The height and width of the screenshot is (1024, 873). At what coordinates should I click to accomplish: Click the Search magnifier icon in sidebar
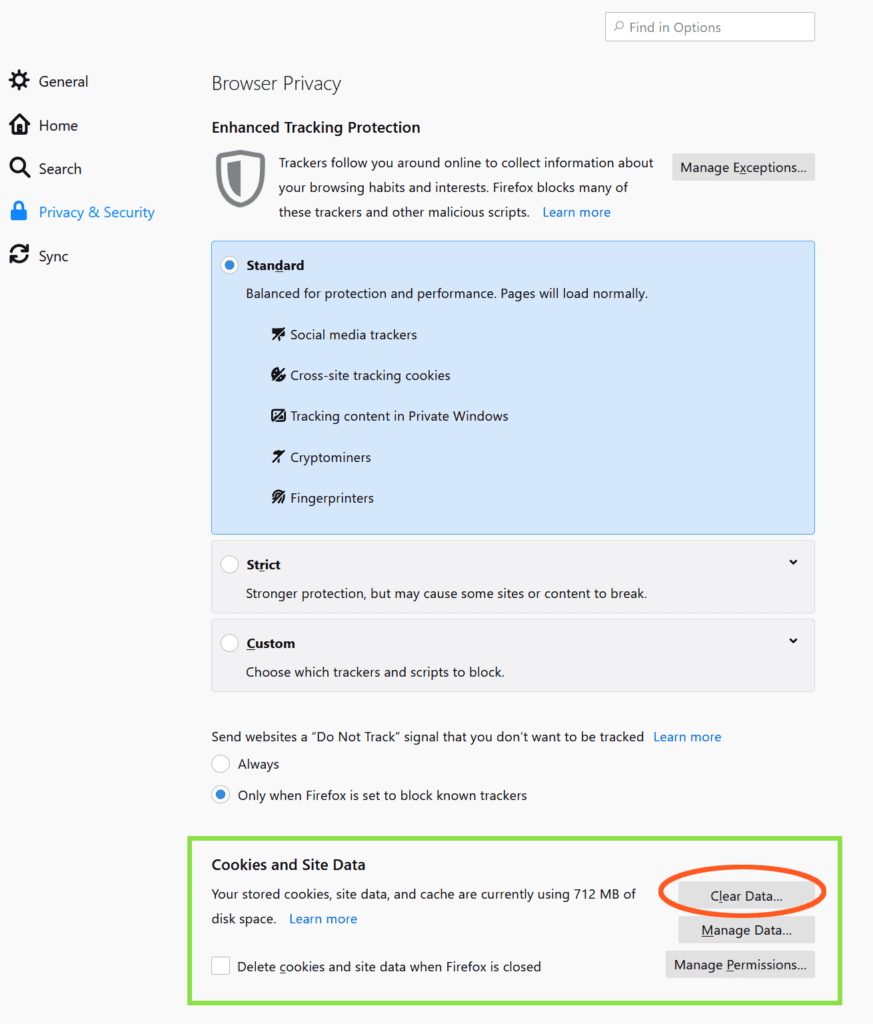point(19,168)
